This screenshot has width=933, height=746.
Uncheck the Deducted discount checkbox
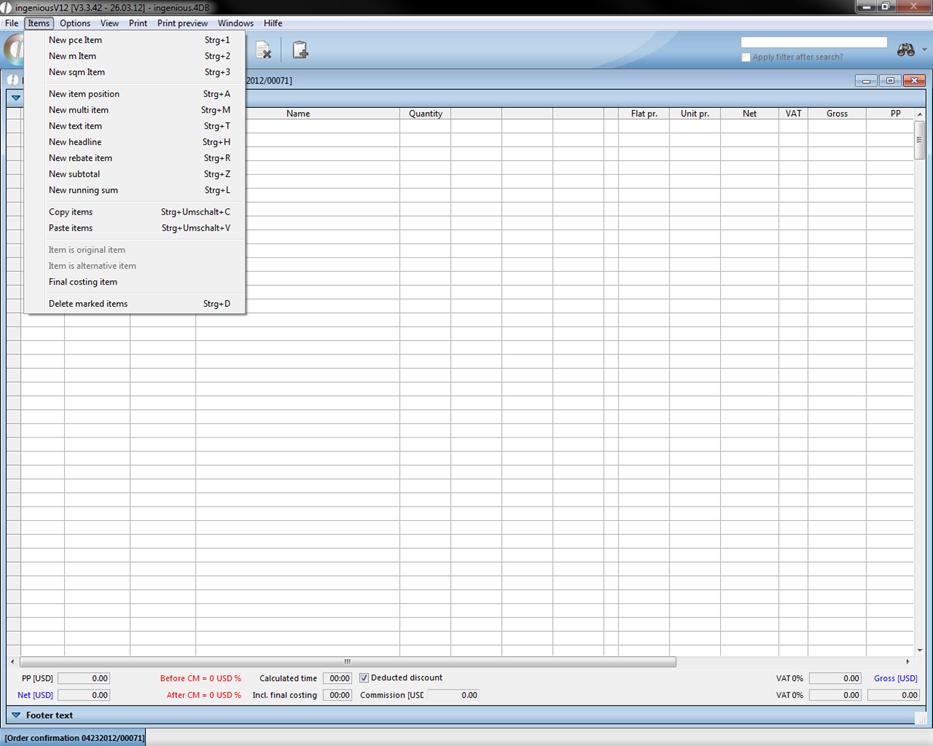364,678
